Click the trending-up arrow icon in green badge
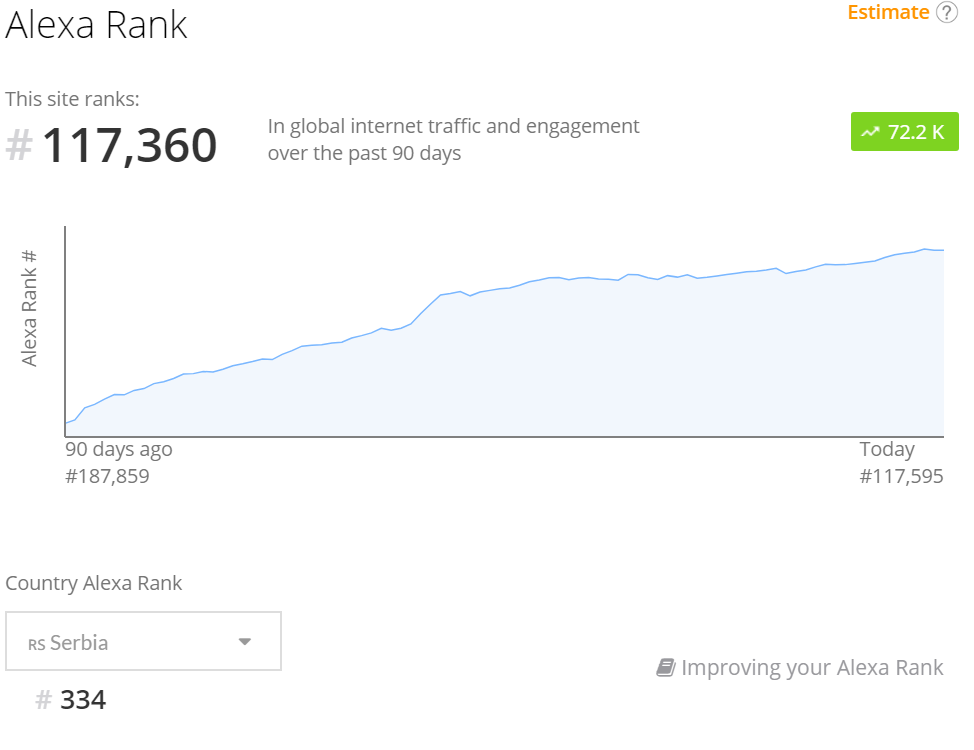 point(870,132)
